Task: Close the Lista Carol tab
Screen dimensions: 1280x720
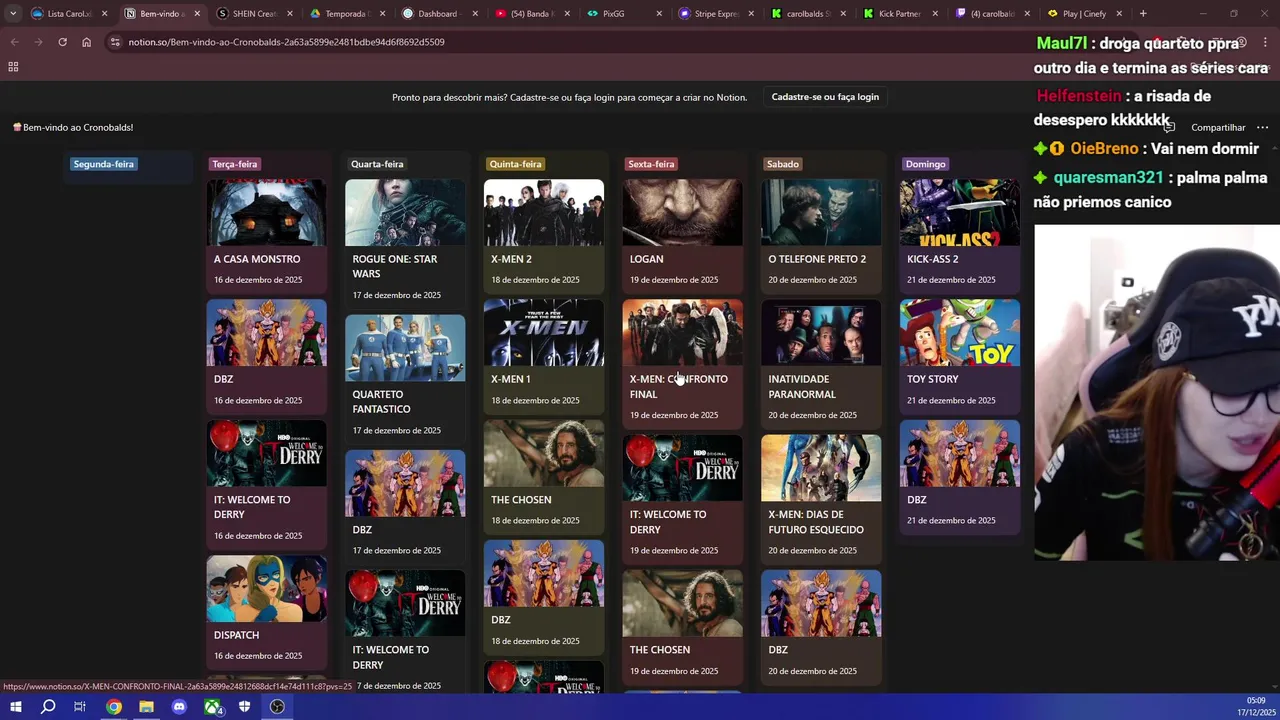Action: pos(104,14)
